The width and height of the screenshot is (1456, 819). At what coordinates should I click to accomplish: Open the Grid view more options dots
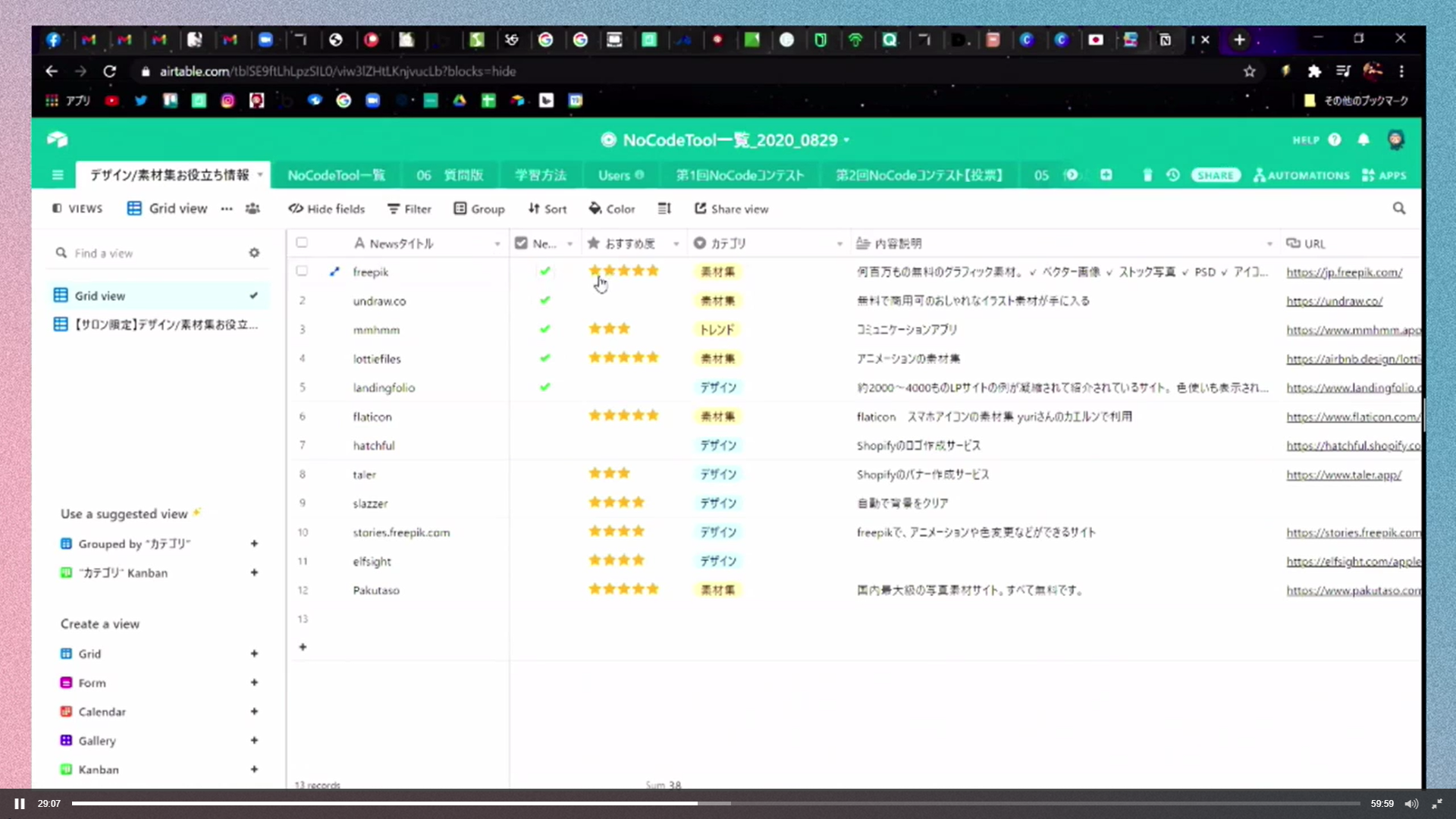(x=227, y=209)
